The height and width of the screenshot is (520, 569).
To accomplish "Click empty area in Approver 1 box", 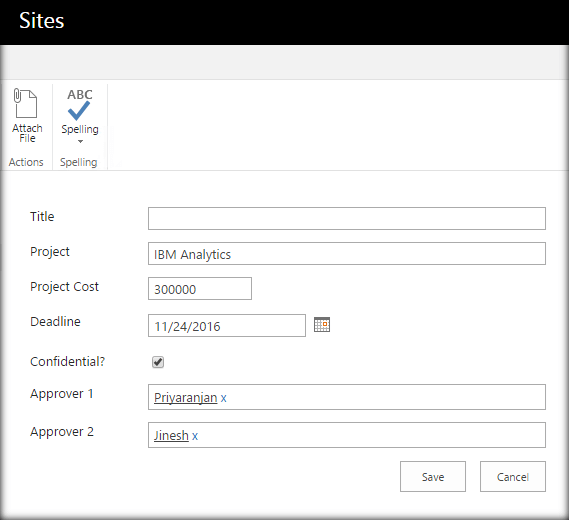I will [385, 397].
